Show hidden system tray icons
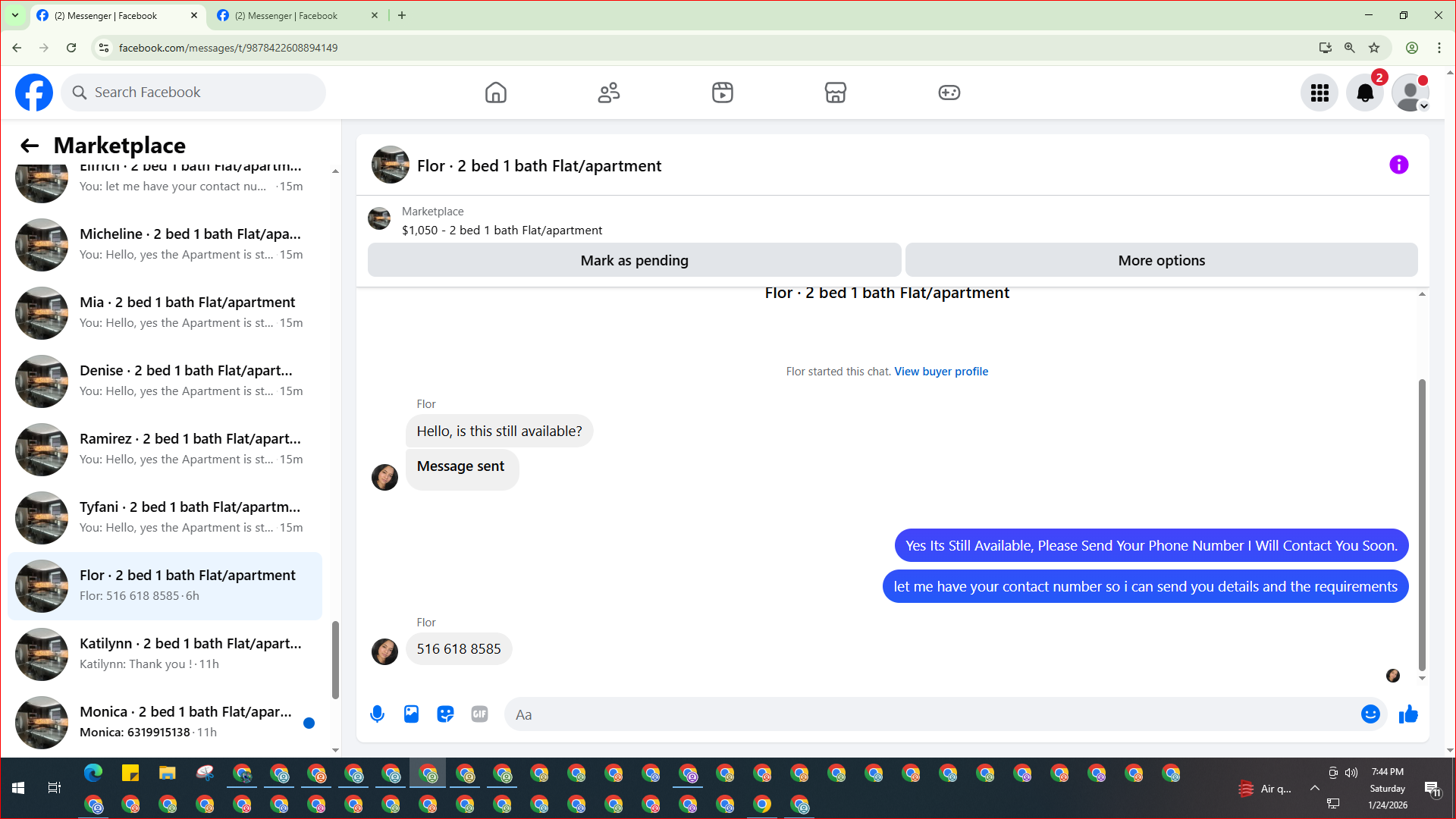The width and height of the screenshot is (1456, 819). [1314, 789]
